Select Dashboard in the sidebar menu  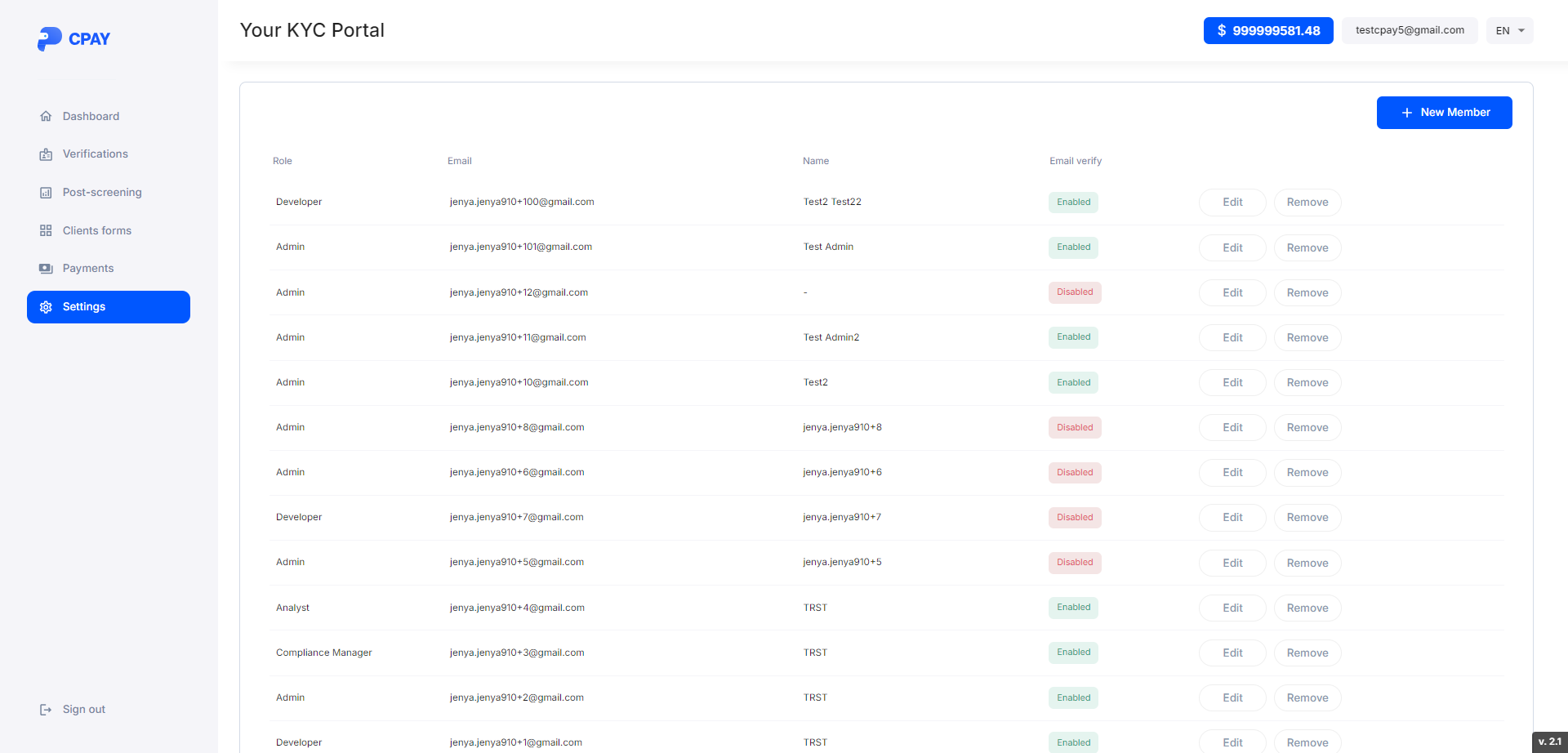[x=90, y=116]
